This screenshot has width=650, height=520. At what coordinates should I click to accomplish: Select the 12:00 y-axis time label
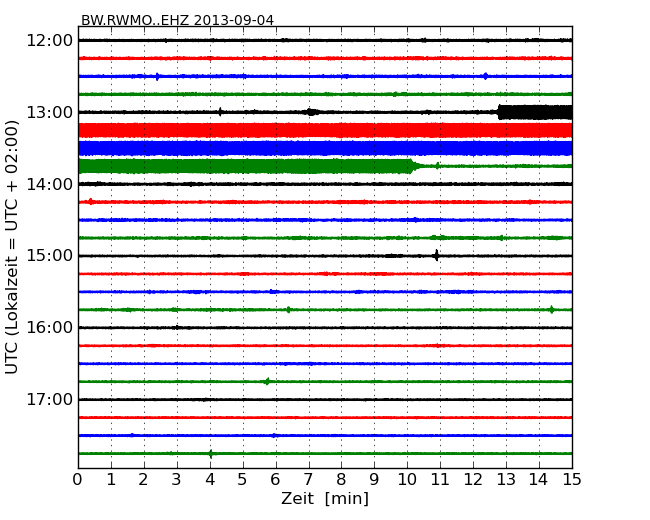(x=50, y=41)
